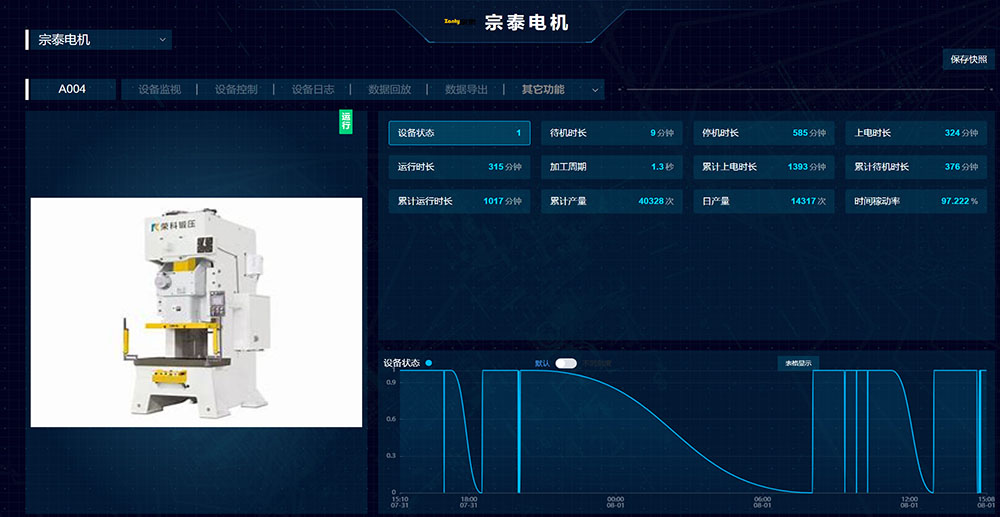Select the 停机时长 metric card

point(764,133)
